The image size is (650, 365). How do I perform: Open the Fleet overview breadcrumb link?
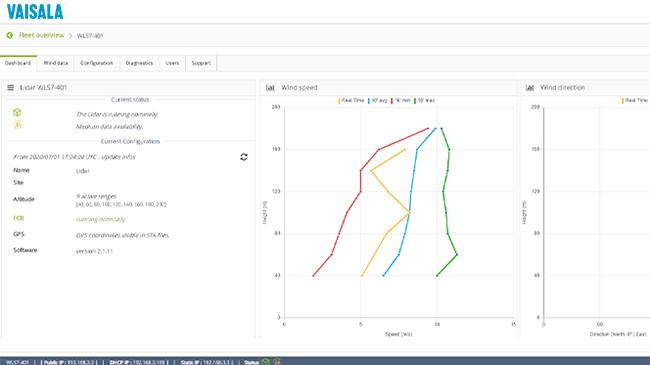point(41,35)
